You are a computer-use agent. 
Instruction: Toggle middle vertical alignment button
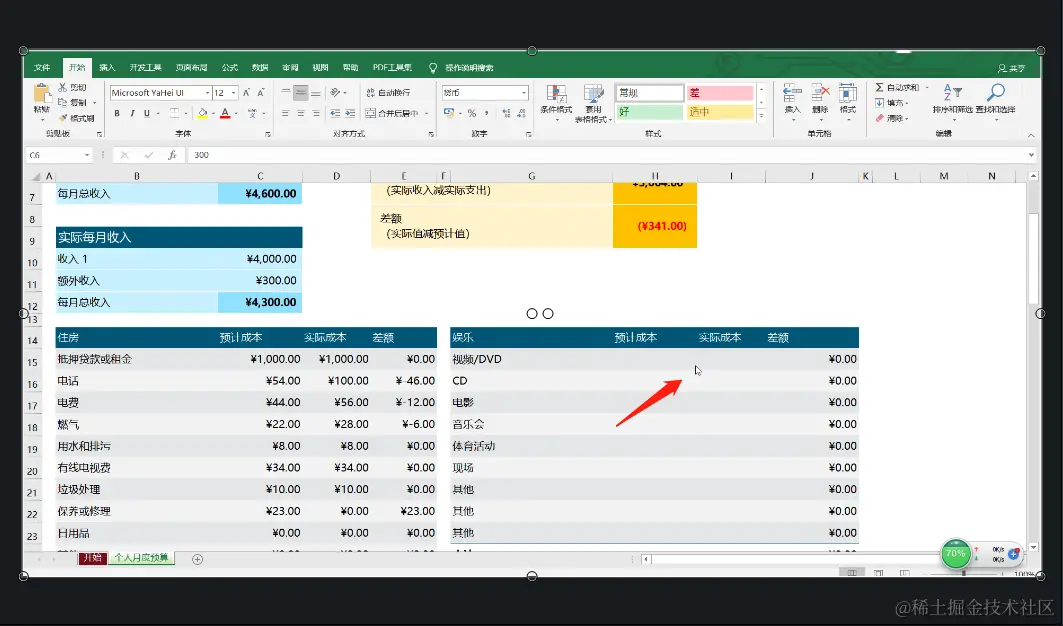(x=300, y=92)
